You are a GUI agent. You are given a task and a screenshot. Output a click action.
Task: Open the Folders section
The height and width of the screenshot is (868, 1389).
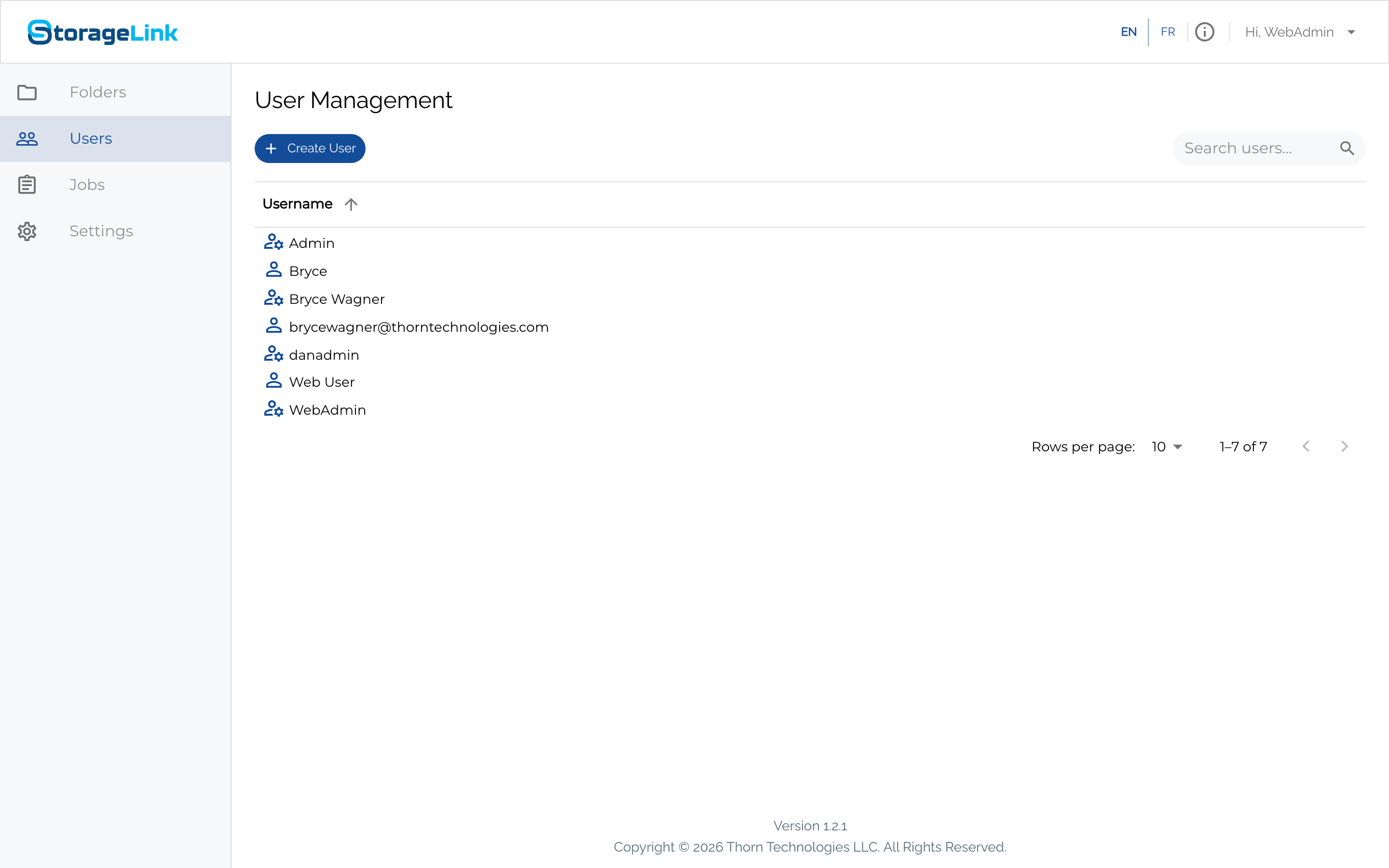115,93
